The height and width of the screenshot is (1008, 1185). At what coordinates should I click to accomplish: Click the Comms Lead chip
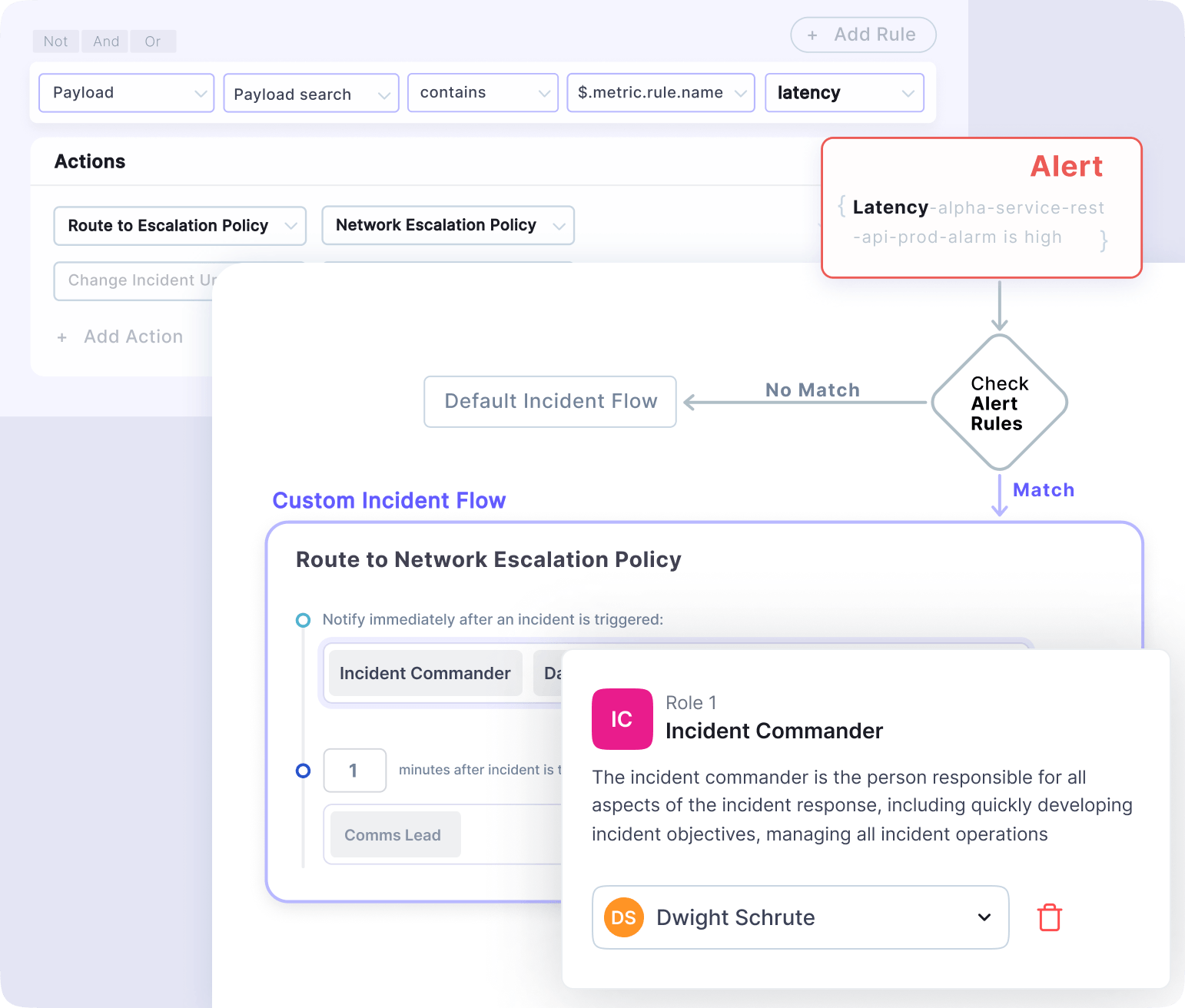tap(393, 834)
